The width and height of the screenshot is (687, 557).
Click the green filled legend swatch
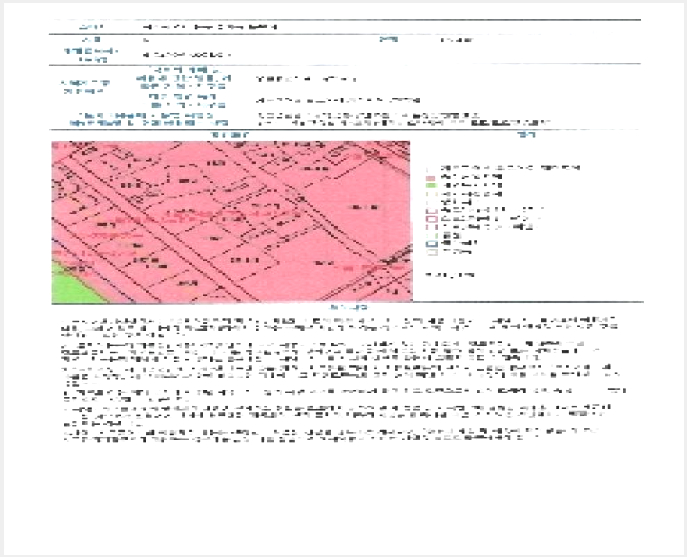(x=432, y=186)
